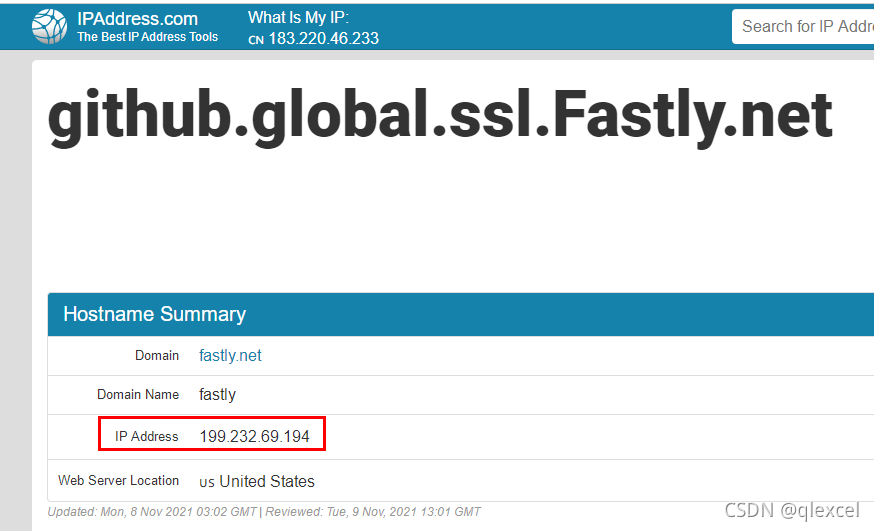The image size is (874, 531).
Task: Click the tagline 'The Best IP Address Tools'
Action: coord(147,37)
